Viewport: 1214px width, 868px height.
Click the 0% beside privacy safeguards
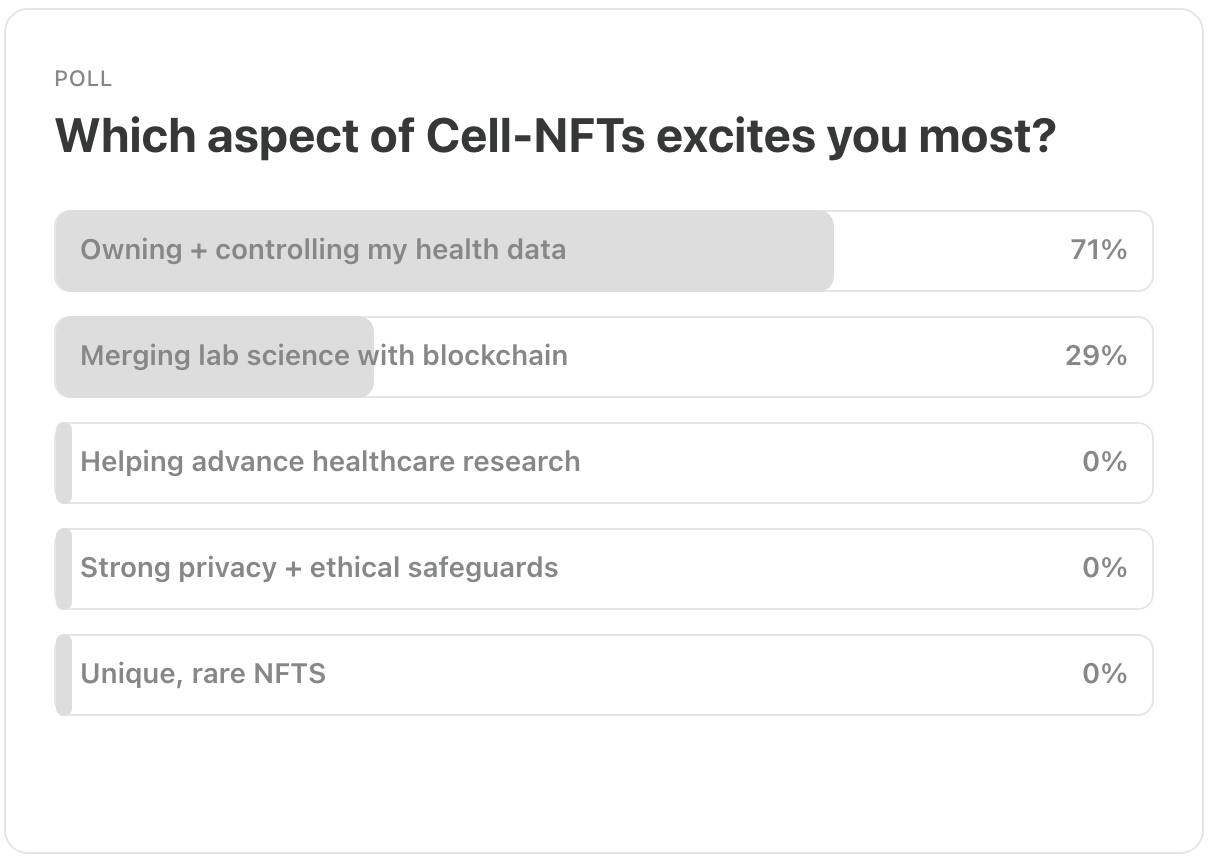[1105, 568]
